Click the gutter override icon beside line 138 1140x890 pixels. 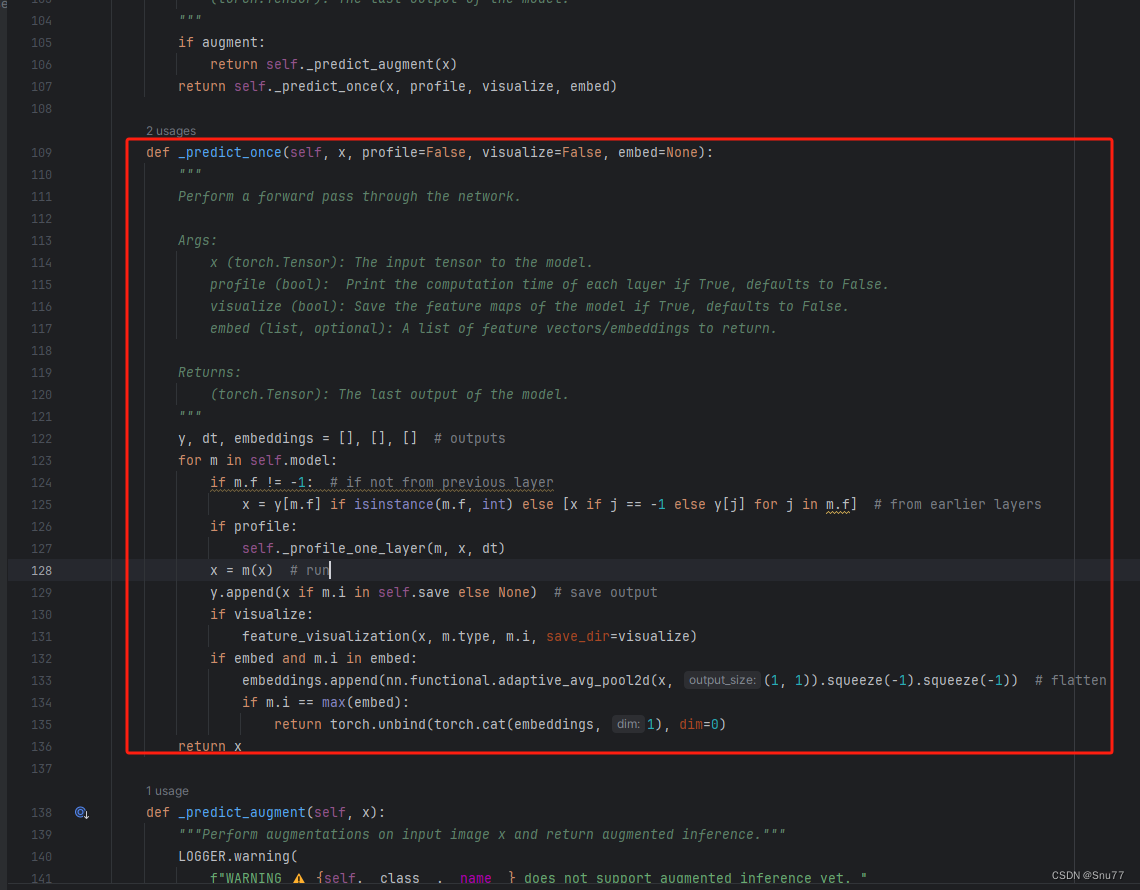point(81,812)
